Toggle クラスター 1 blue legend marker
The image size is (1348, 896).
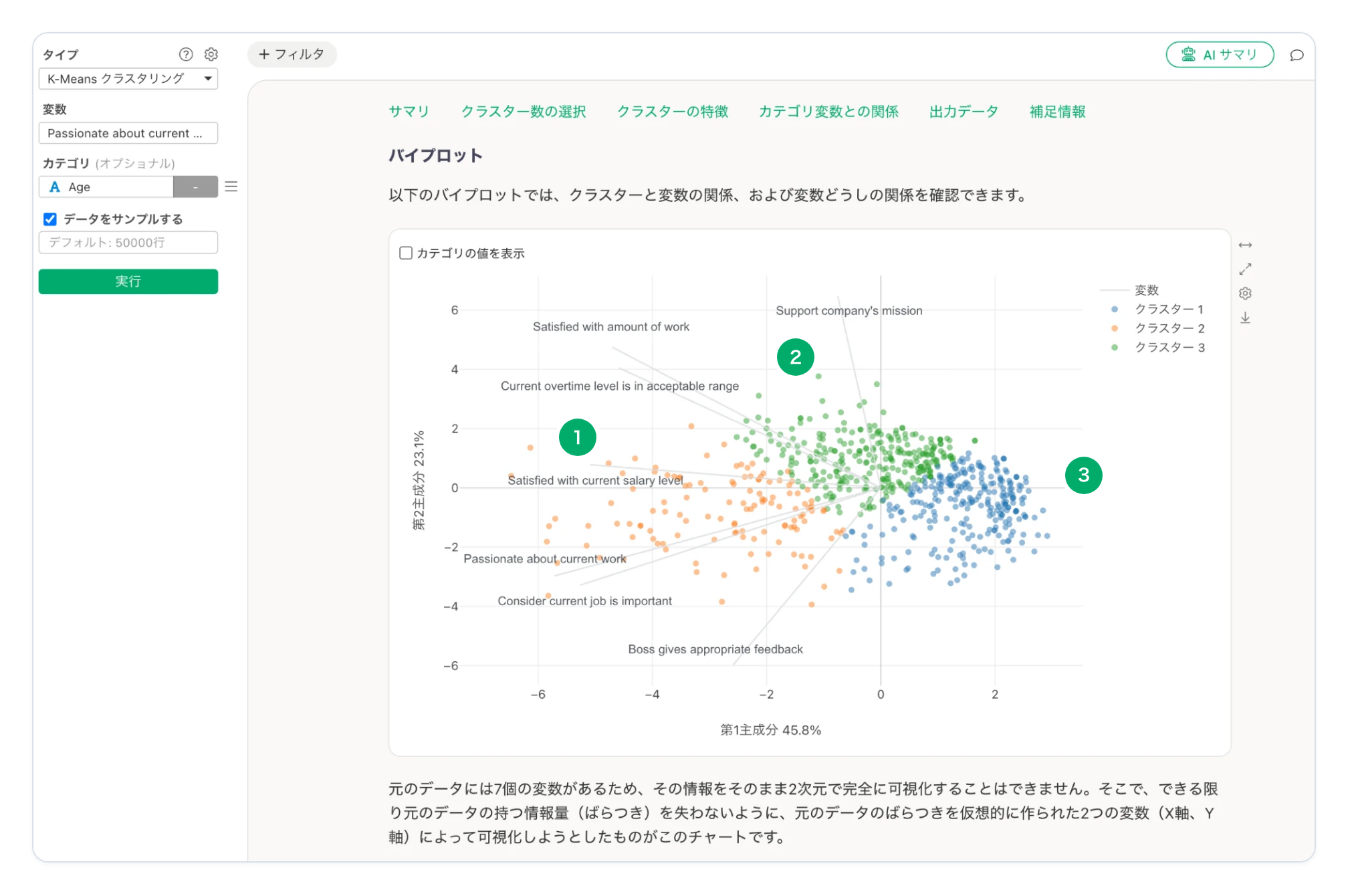(x=1115, y=309)
